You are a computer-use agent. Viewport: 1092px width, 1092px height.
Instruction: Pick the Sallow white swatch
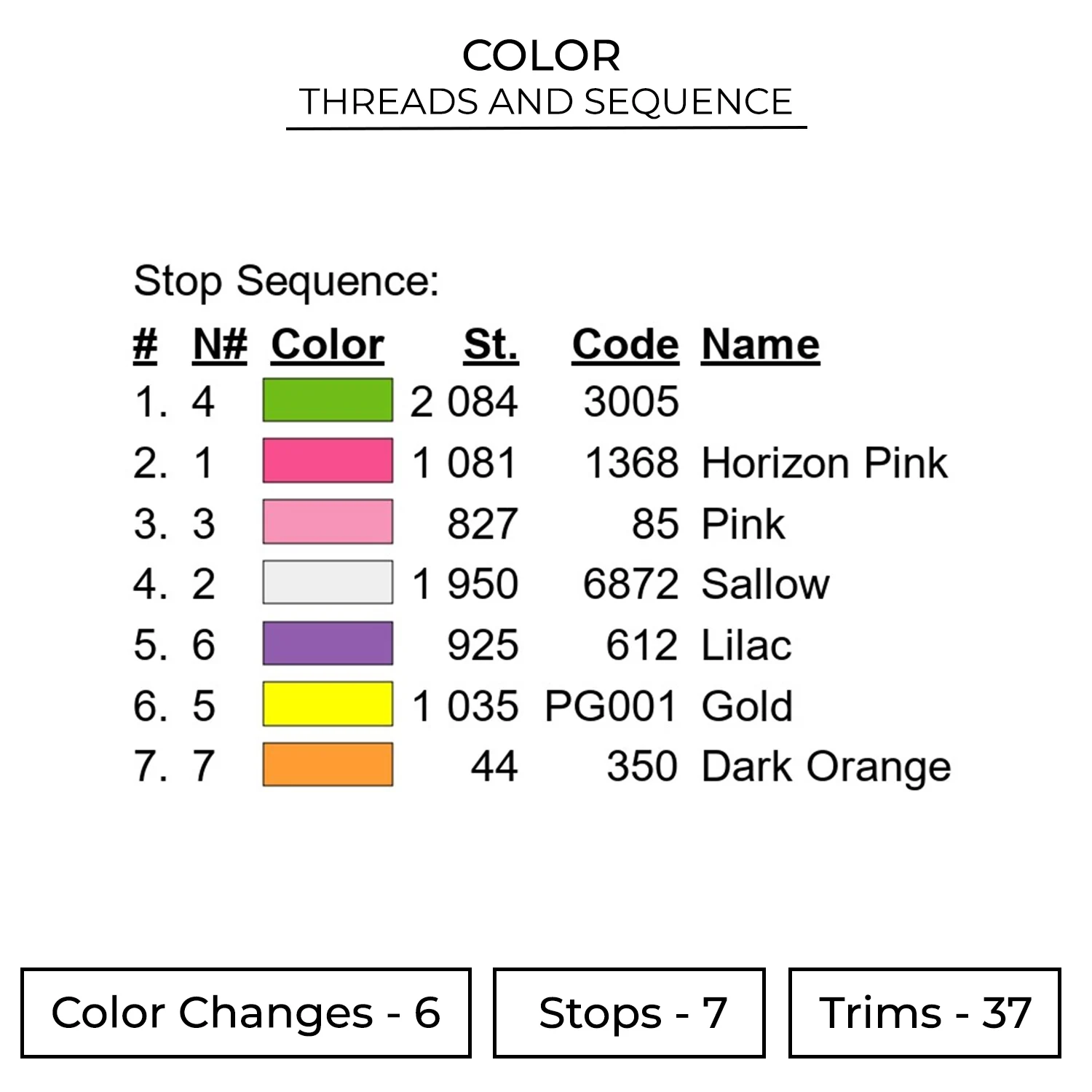[328, 582]
